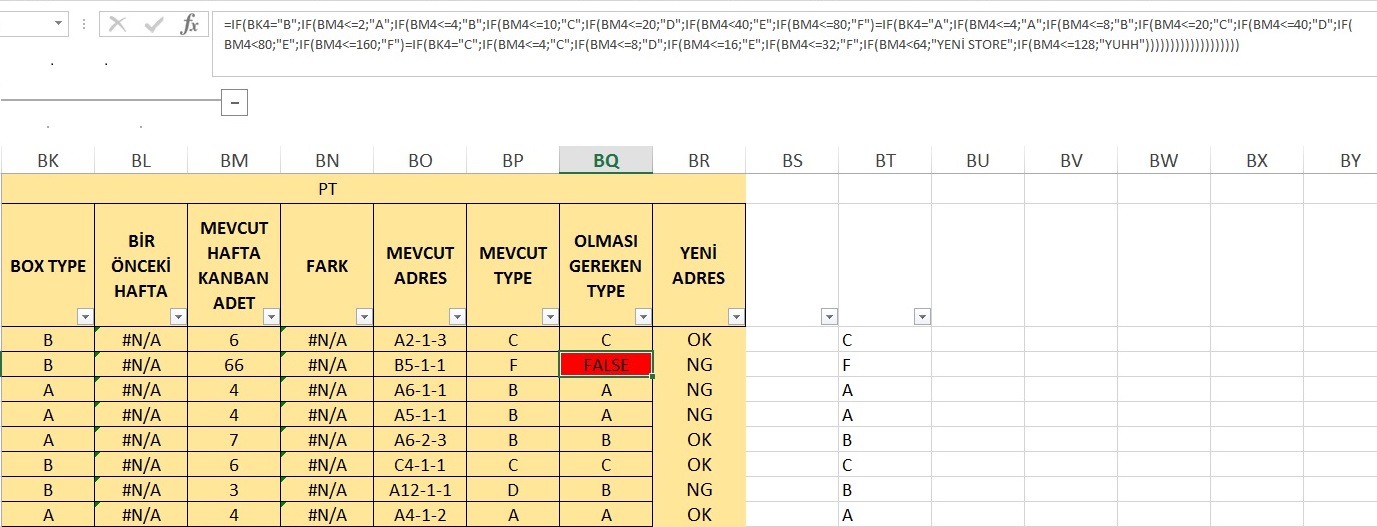This screenshot has width=1377, height=527.
Task: Click the cell containing A12-1-1
Action: [x=420, y=490]
